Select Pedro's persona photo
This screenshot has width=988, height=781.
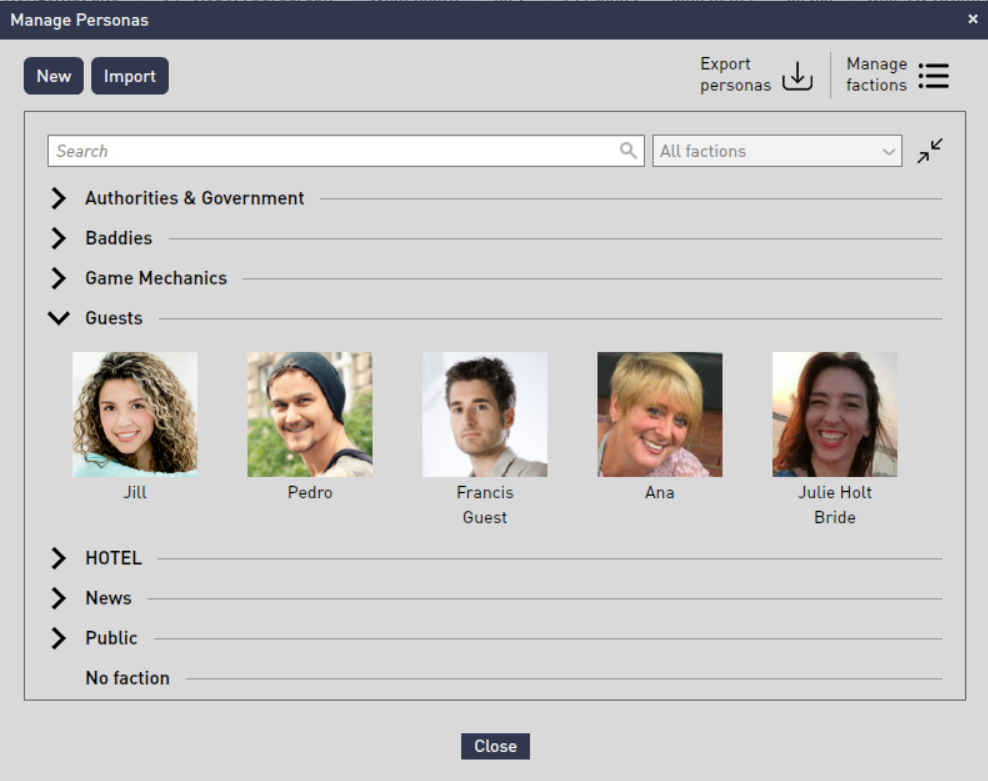click(x=309, y=414)
